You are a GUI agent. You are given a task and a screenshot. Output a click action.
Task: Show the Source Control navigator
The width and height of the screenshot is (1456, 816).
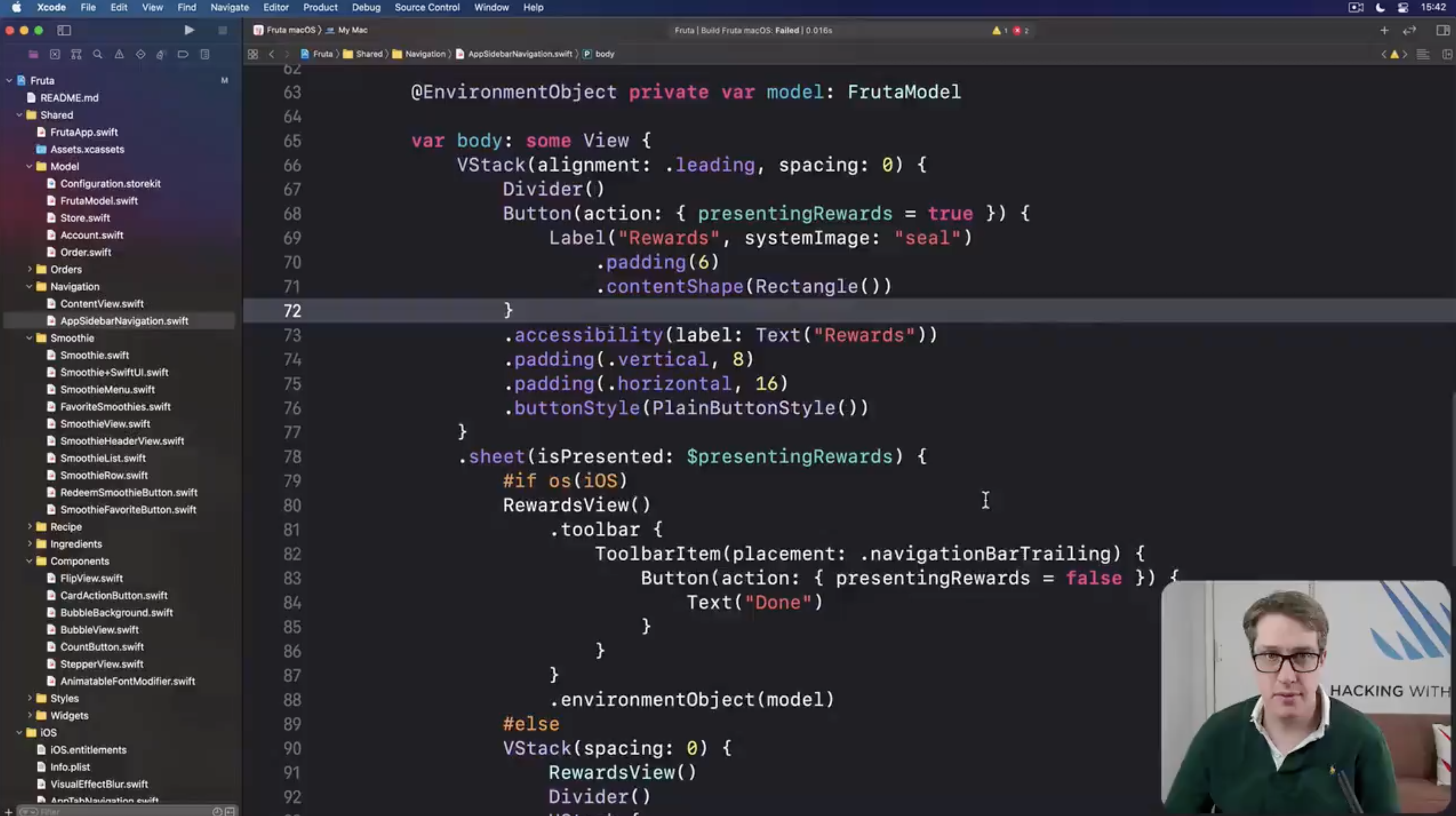55,54
